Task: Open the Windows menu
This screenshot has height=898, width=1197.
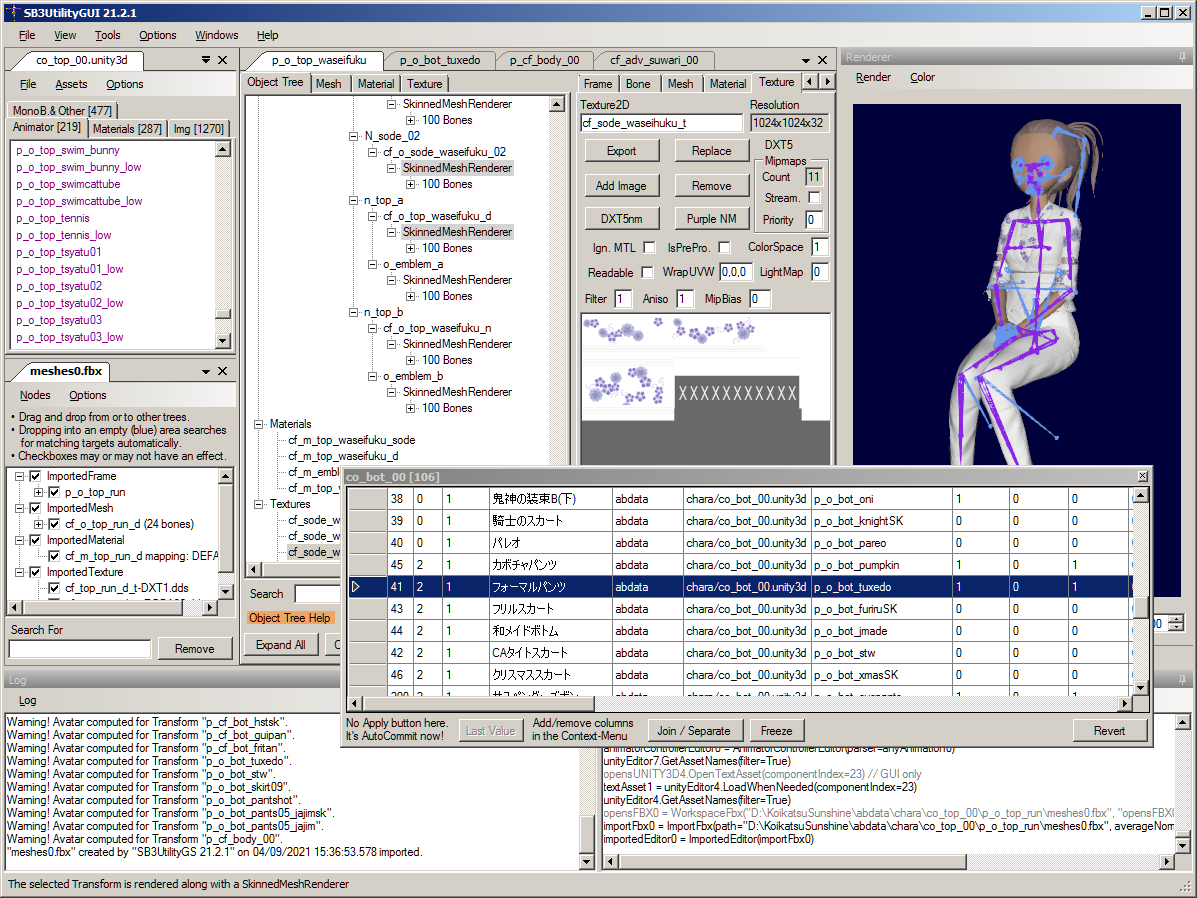Action: 216,35
